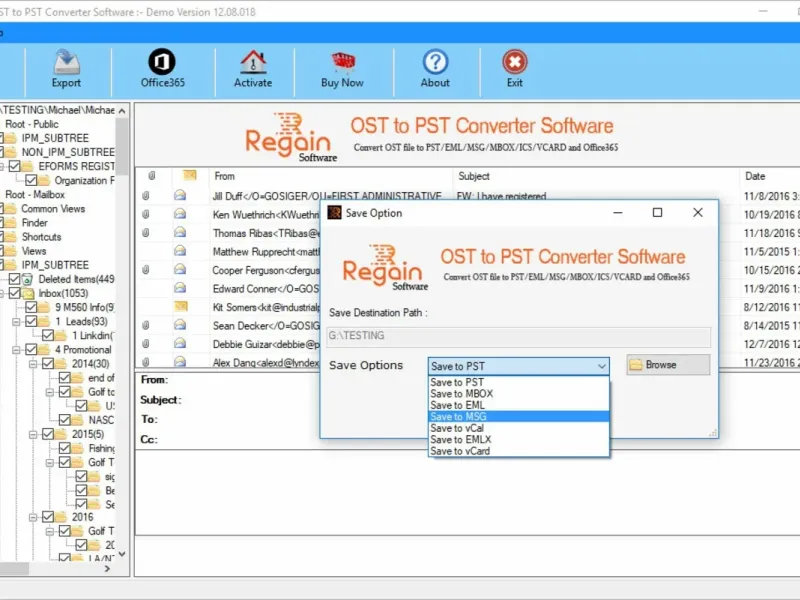Collapse the 2015(5) tree node
The width and height of the screenshot is (800, 600).
pyautogui.click(x=34, y=434)
